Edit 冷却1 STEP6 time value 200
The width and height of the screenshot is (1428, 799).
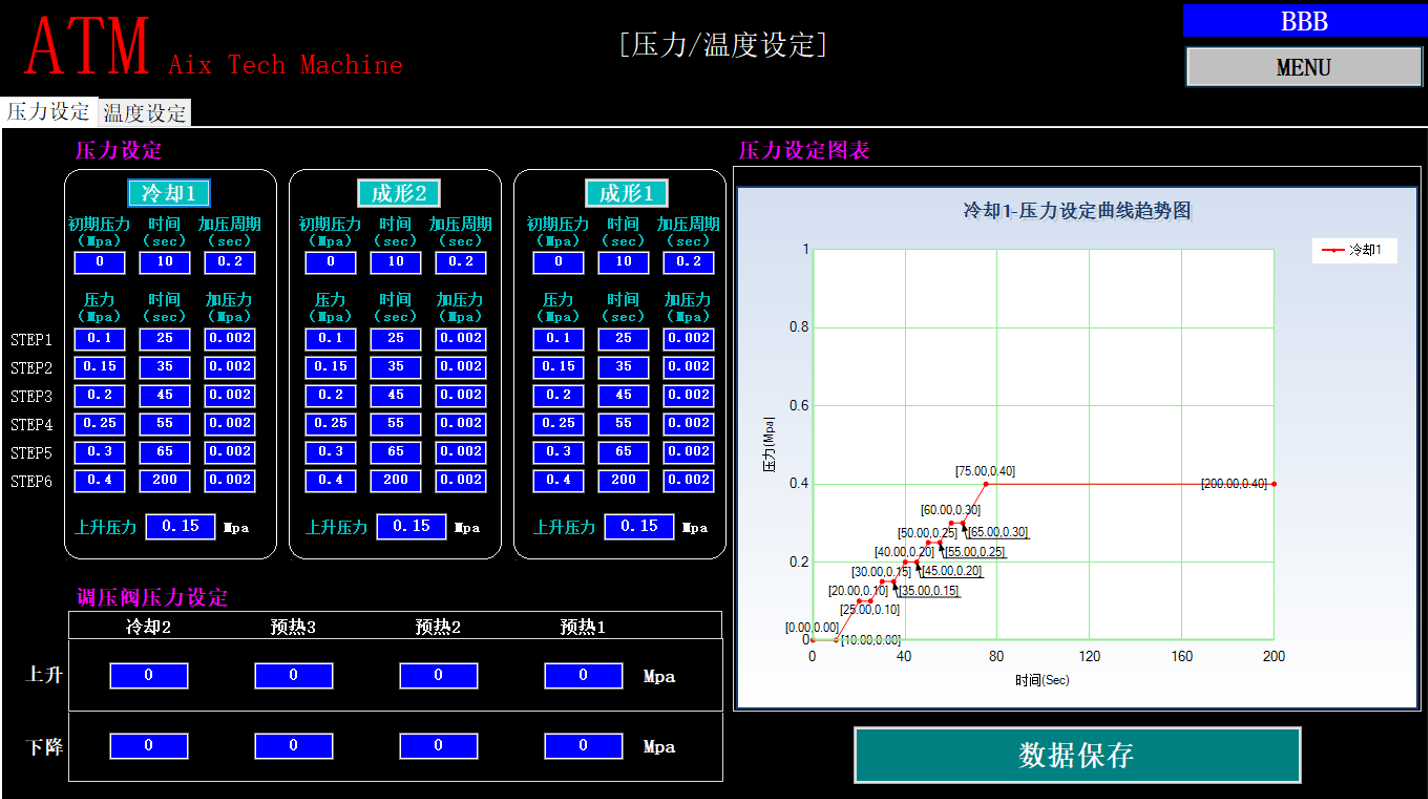click(x=164, y=480)
